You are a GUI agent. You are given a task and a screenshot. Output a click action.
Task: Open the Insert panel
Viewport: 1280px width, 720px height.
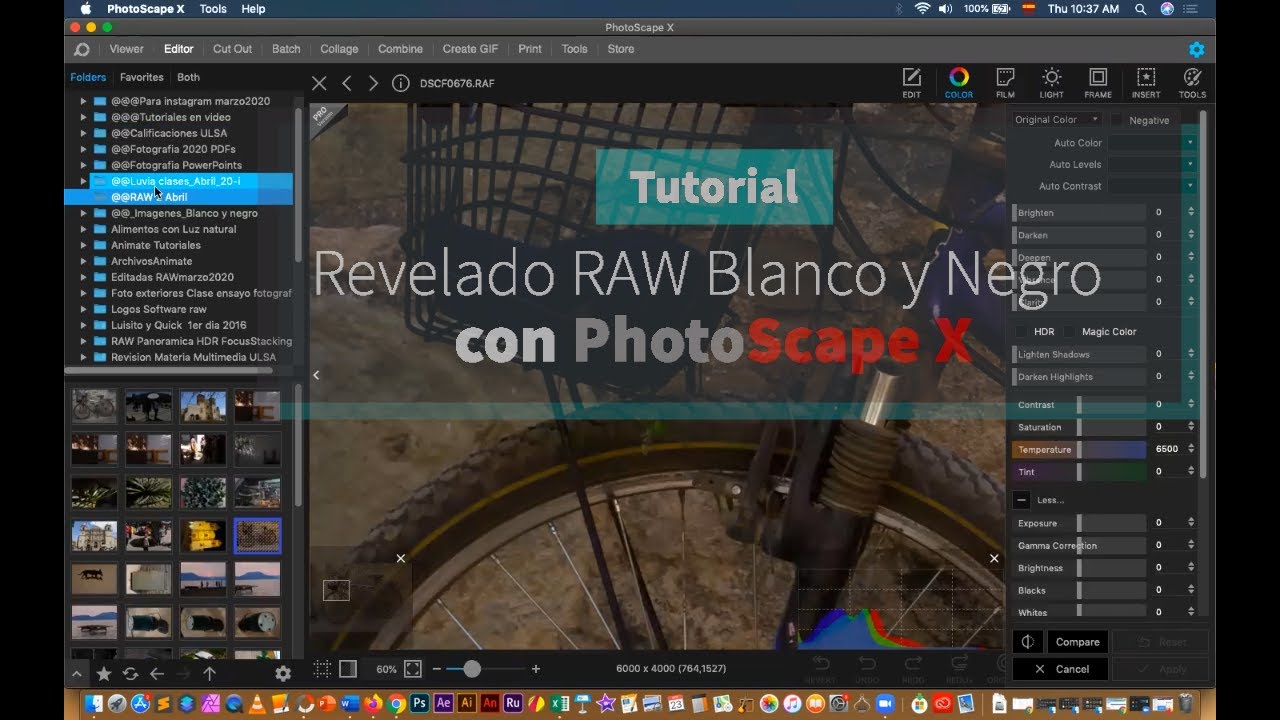(x=1146, y=83)
